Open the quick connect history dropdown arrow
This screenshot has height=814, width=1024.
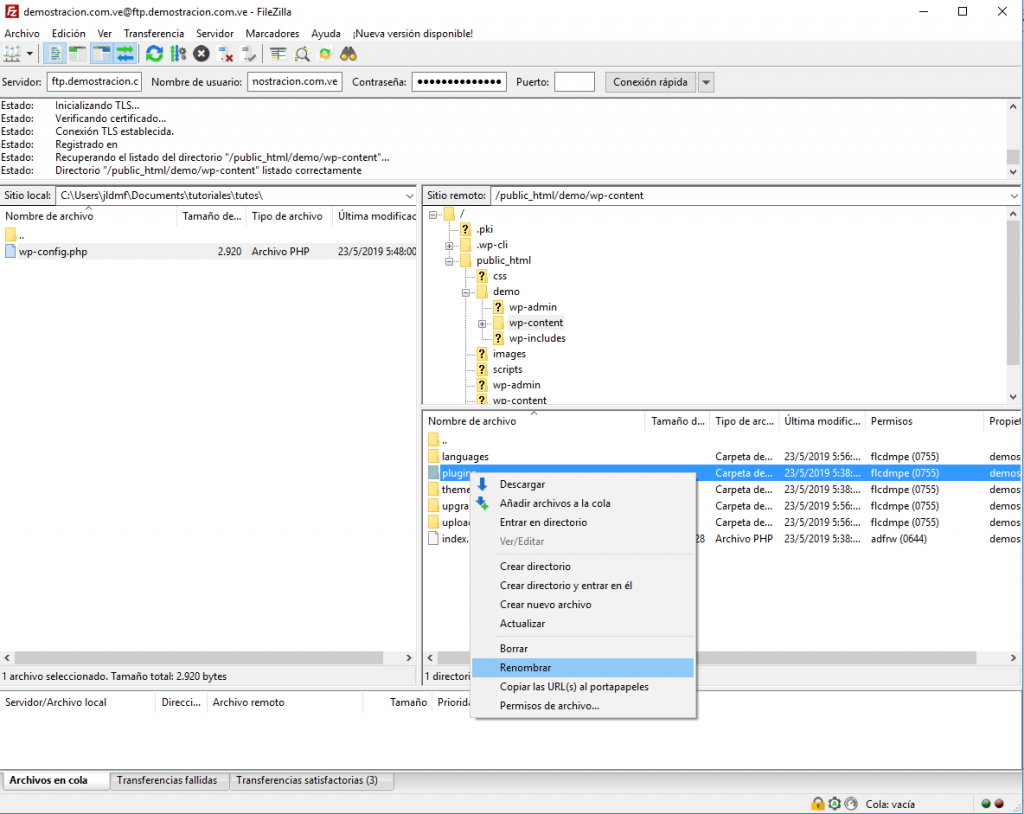[706, 82]
